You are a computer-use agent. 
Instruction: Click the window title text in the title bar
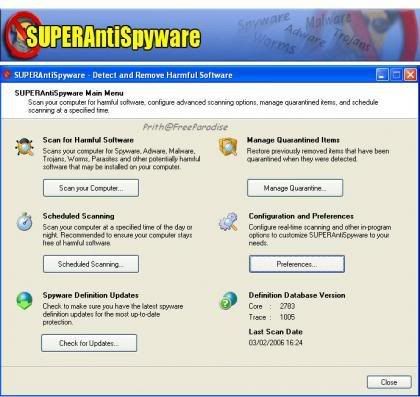[123, 75]
